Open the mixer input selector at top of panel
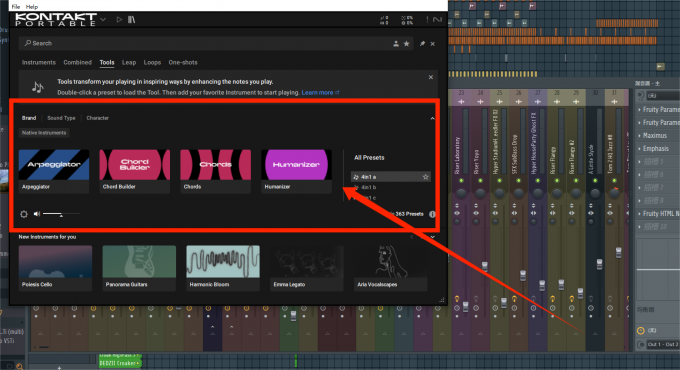The image size is (680, 370). [x=663, y=95]
